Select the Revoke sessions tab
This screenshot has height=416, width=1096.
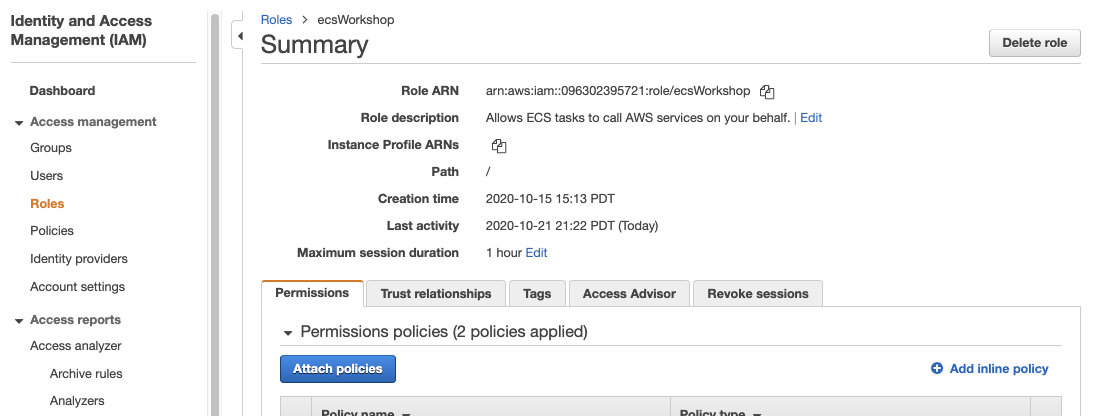(x=757, y=294)
